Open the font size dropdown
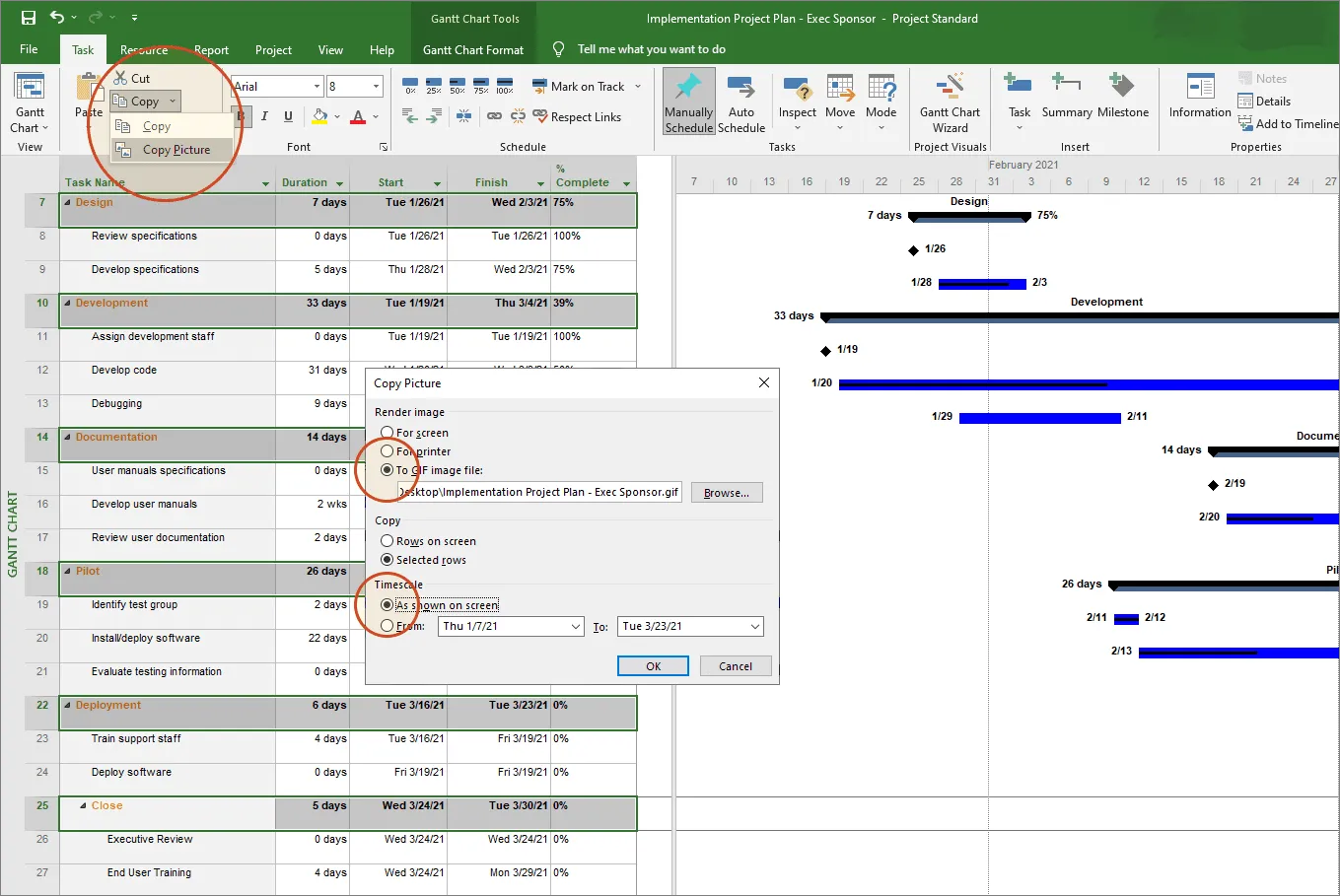The image size is (1340, 896). [x=376, y=87]
